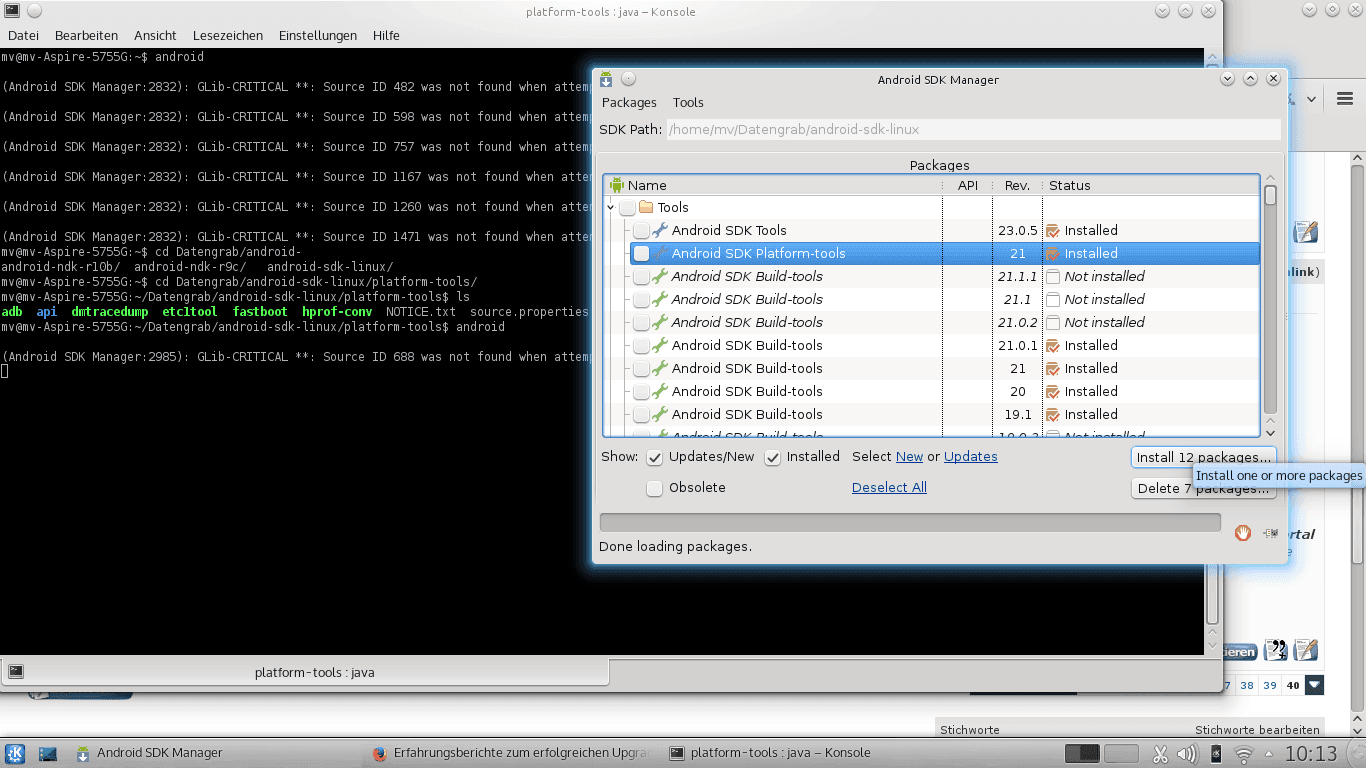Sort packages by Status column header
This screenshot has height=768, width=1366.
coord(1151,185)
